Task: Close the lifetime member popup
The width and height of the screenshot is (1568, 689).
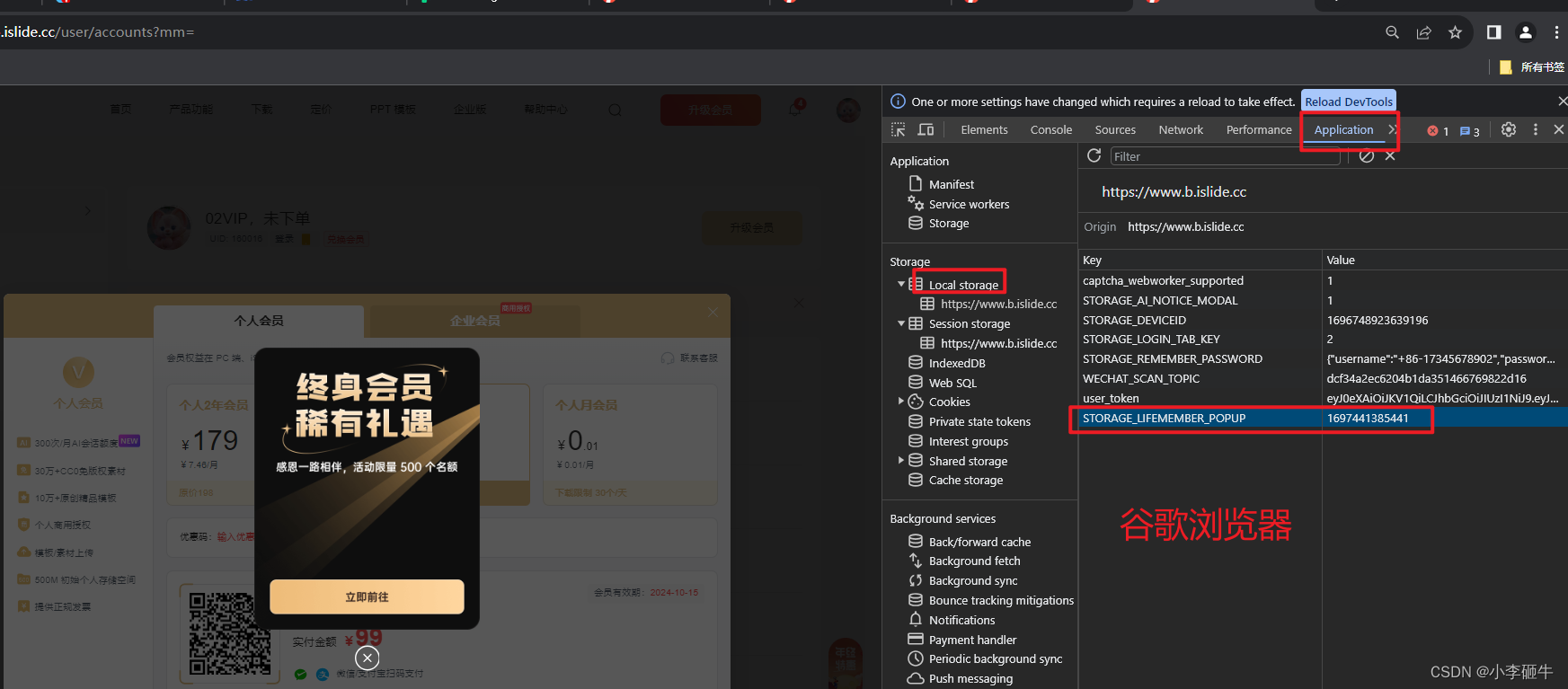Action: pos(367,658)
